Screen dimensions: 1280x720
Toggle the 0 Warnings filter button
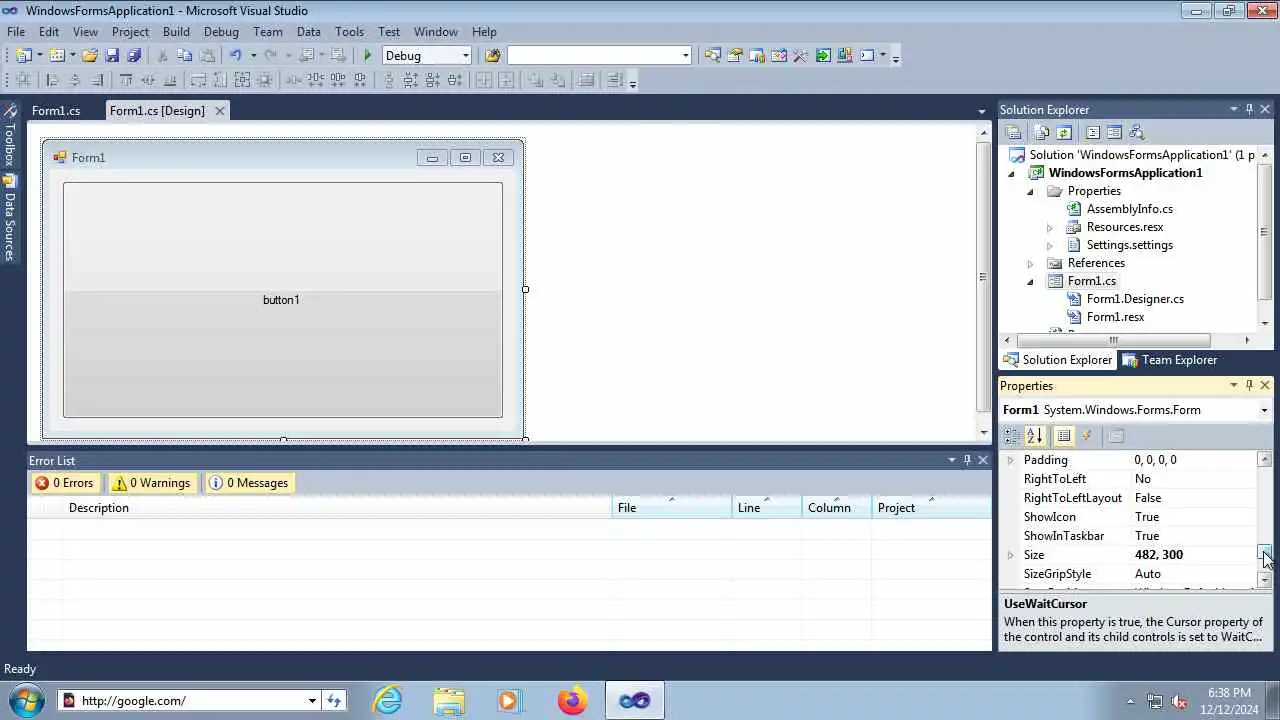pyautogui.click(x=152, y=483)
